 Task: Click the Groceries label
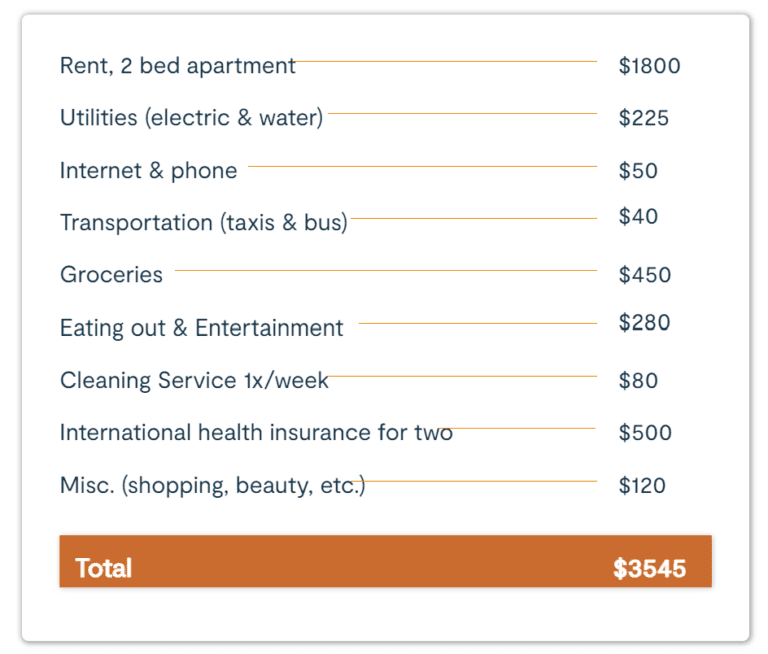tap(111, 274)
